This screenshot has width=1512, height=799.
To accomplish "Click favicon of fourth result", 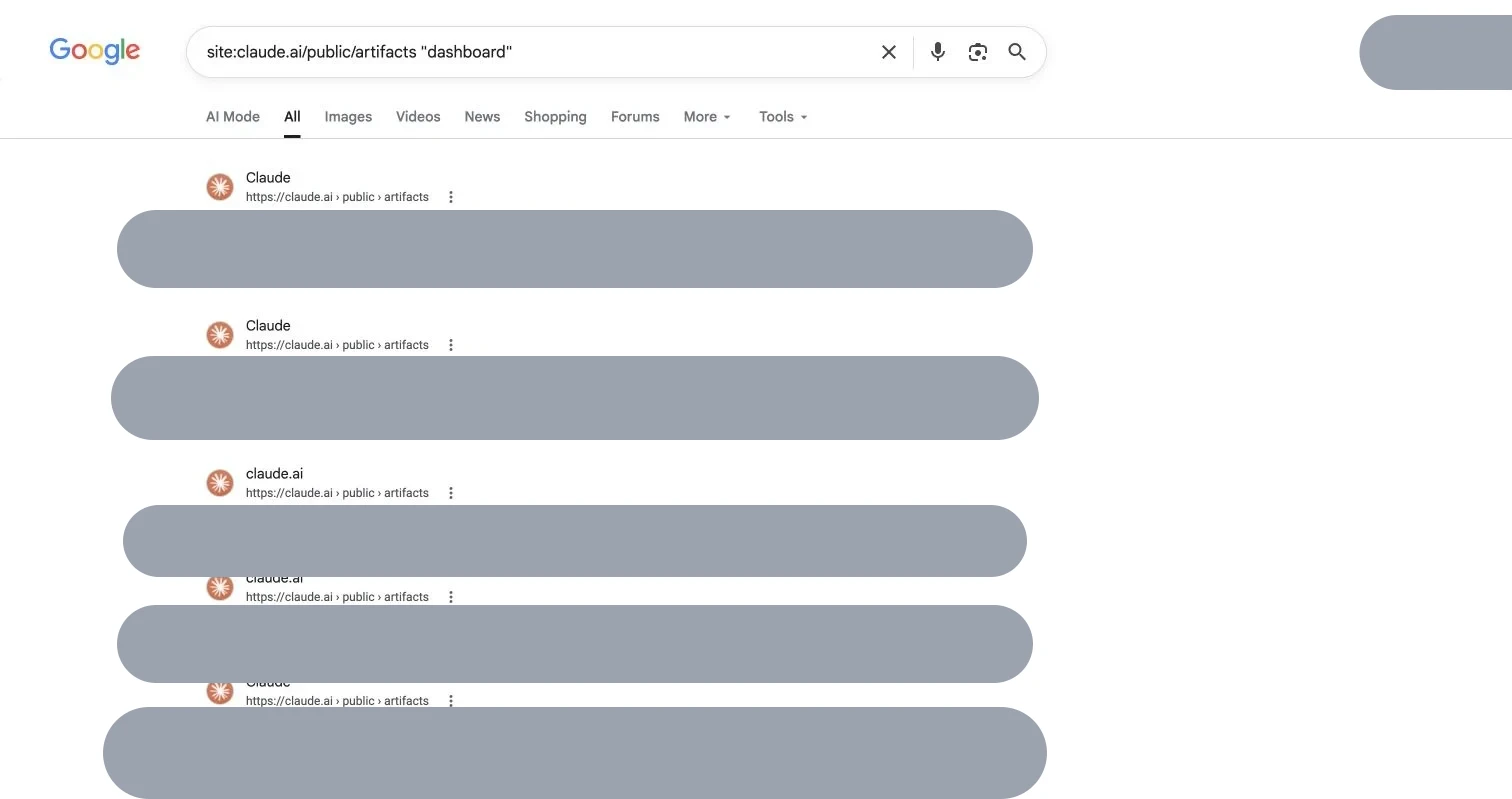I will (220, 589).
